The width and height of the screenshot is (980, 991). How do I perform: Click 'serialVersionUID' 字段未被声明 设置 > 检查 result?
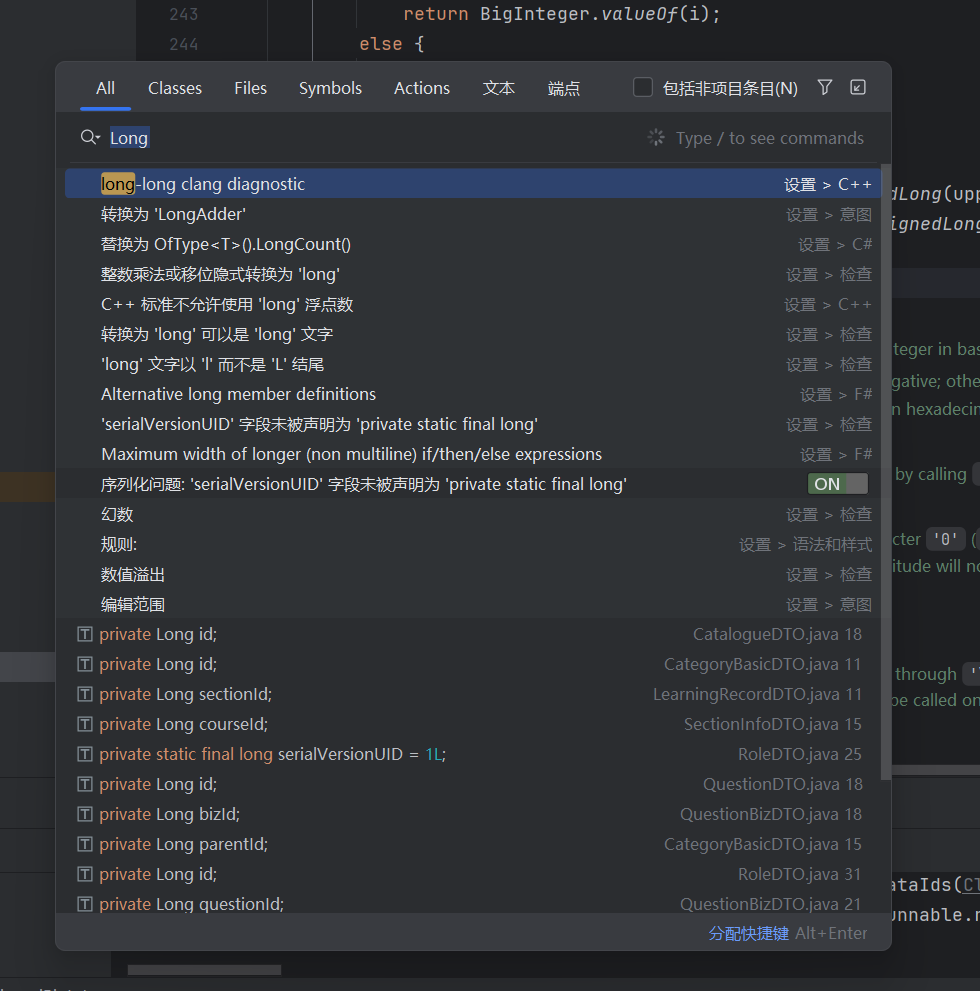[473, 424]
